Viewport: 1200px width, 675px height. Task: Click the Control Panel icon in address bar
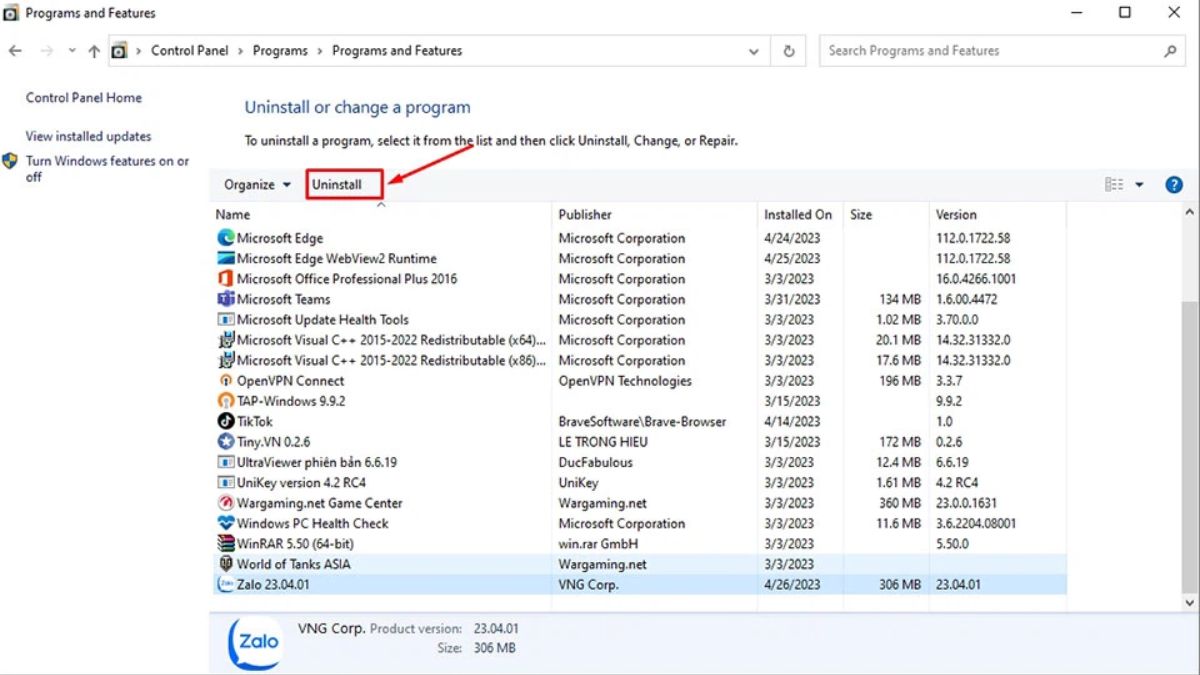point(119,51)
